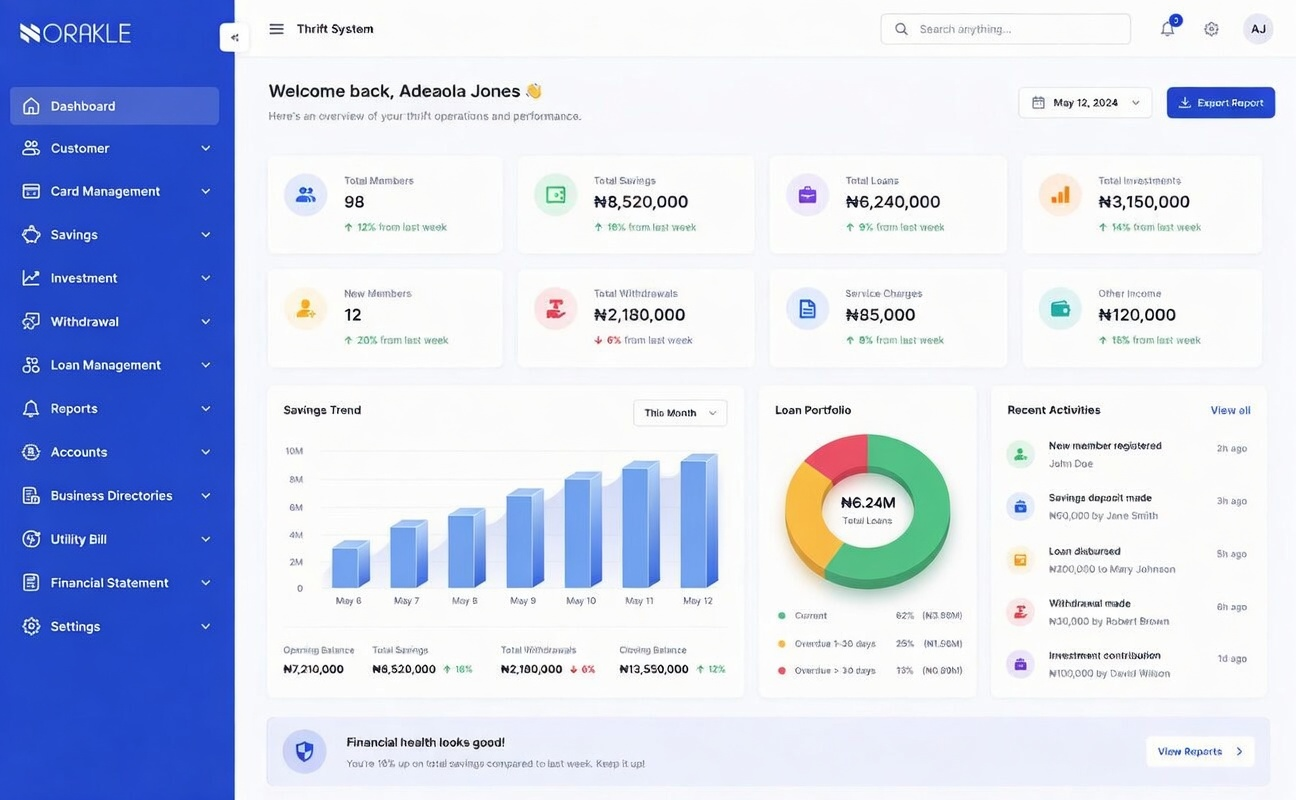The image size is (1296, 800).
Task: Collapse sidebar using the arrow toggle
Action: (234, 38)
